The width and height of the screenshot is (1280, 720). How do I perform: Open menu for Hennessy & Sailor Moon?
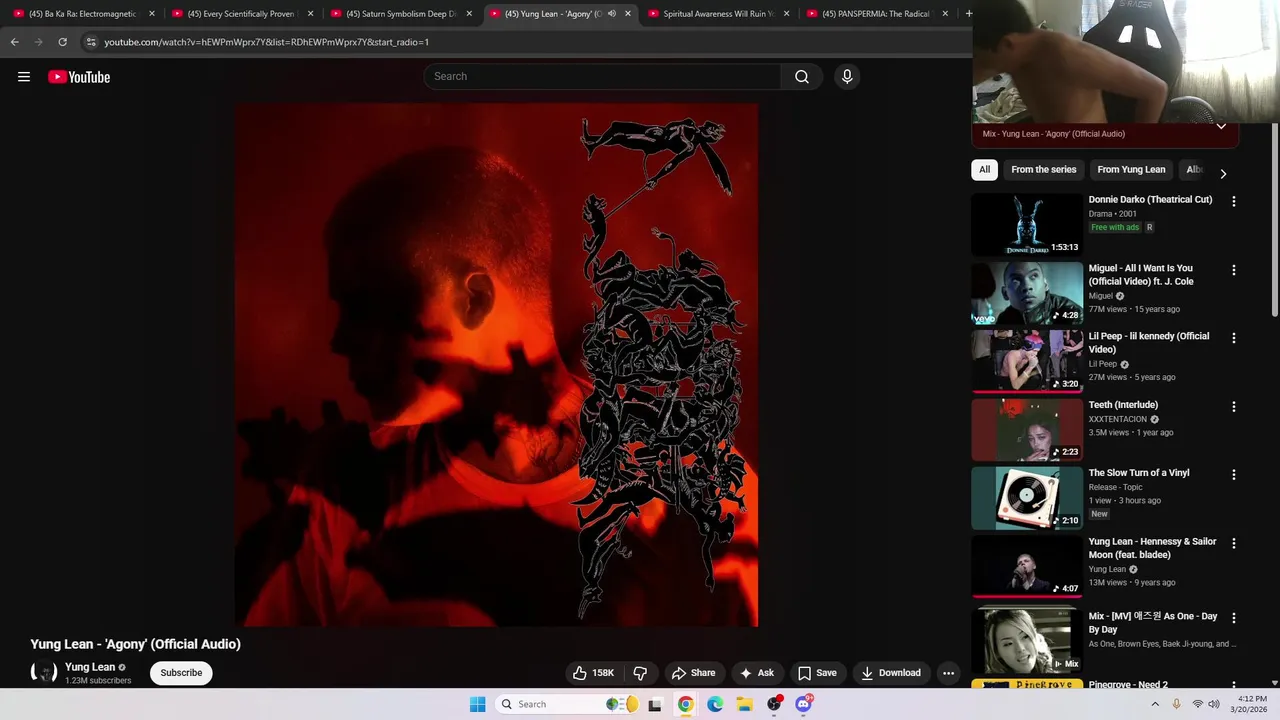coord(1233,544)
